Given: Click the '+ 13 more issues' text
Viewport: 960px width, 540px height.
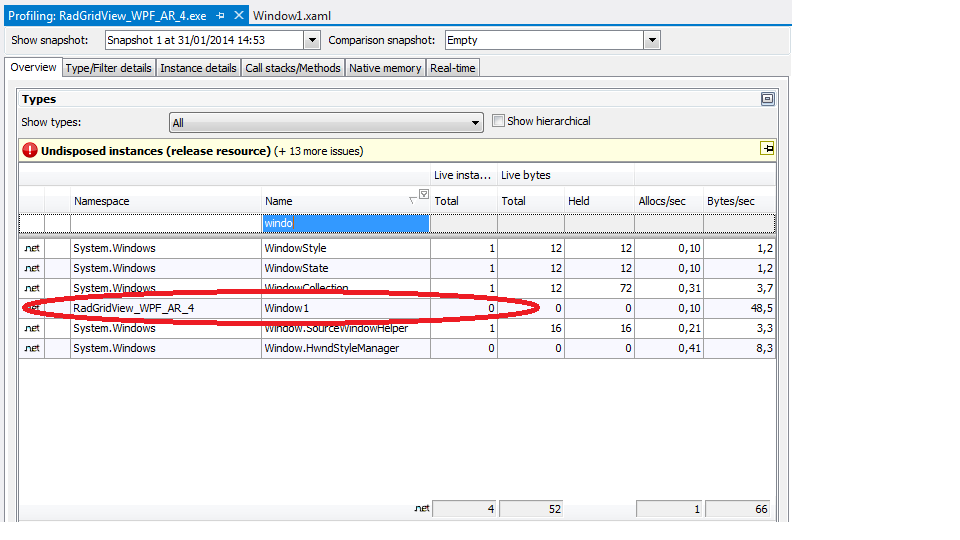Looking at the screenshot, I should 319,151.
